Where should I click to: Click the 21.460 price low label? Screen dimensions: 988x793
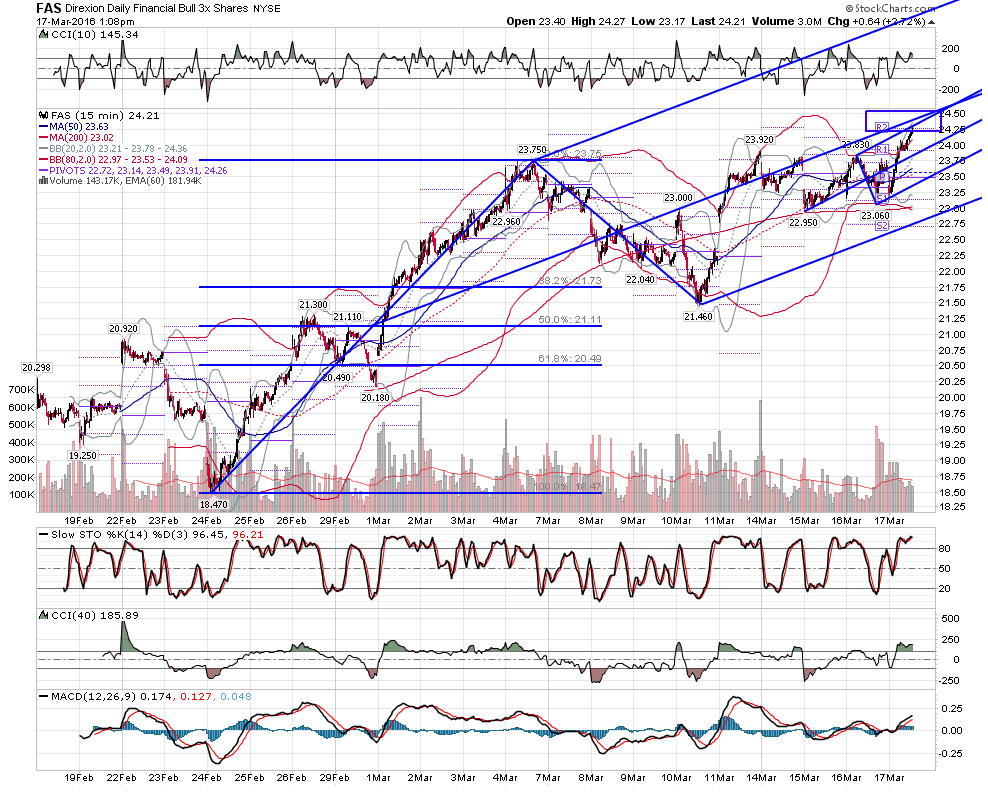pyautogui.click(x=698, y=317)
